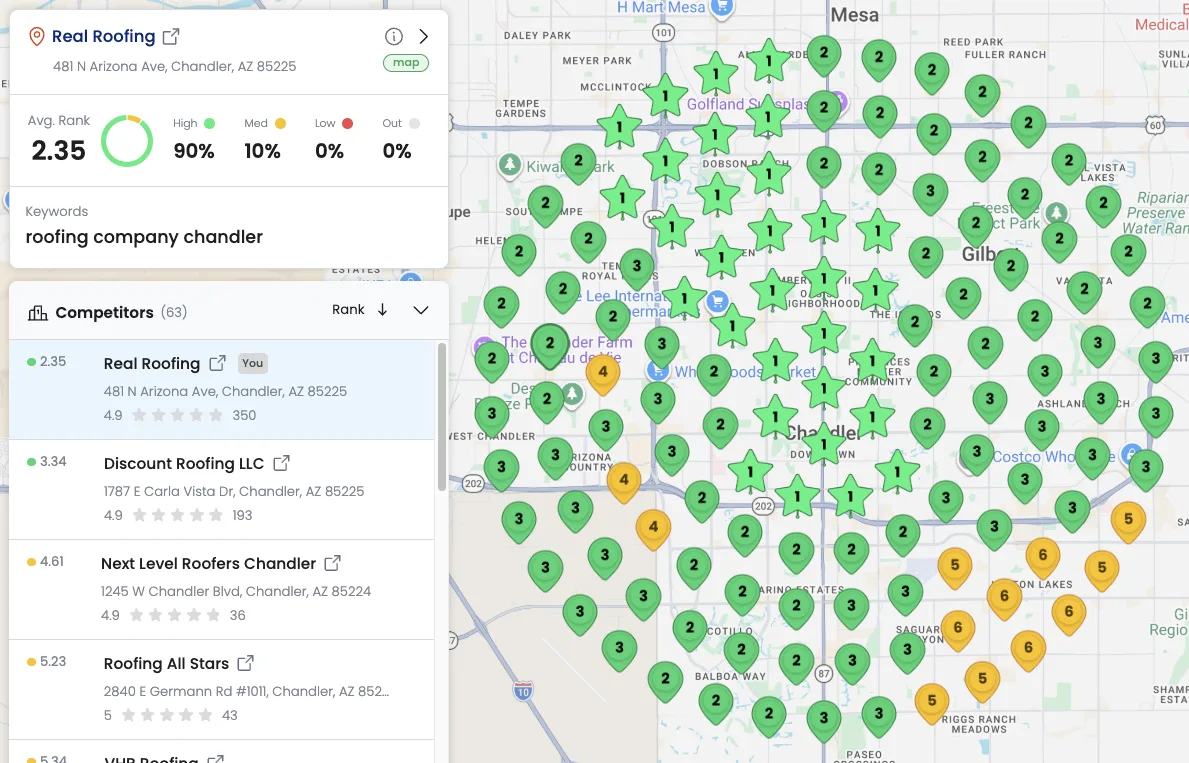The width and height of the screenshot is (1189, 763).
Task: Click the Interstate 10 shield on map
Action: (x=523, y=690)
